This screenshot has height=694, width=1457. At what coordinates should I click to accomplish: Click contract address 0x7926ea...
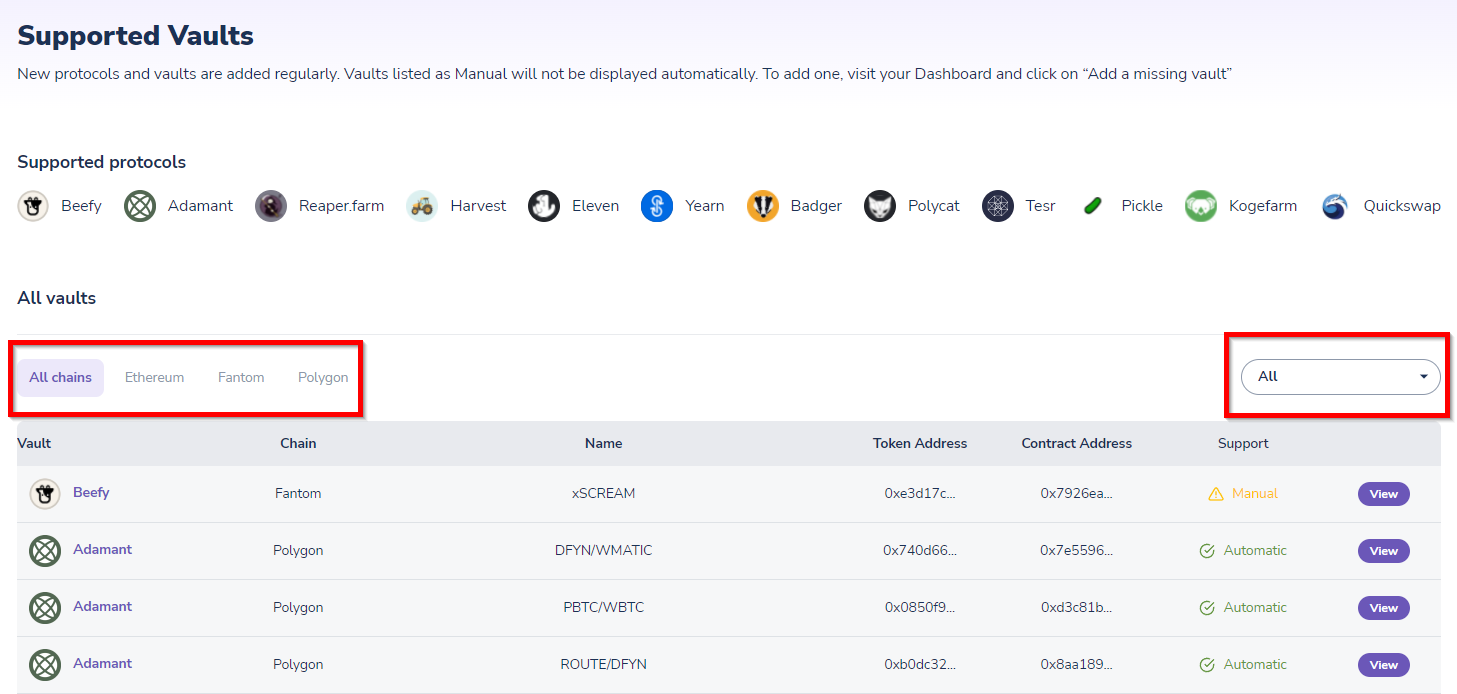1076,494
